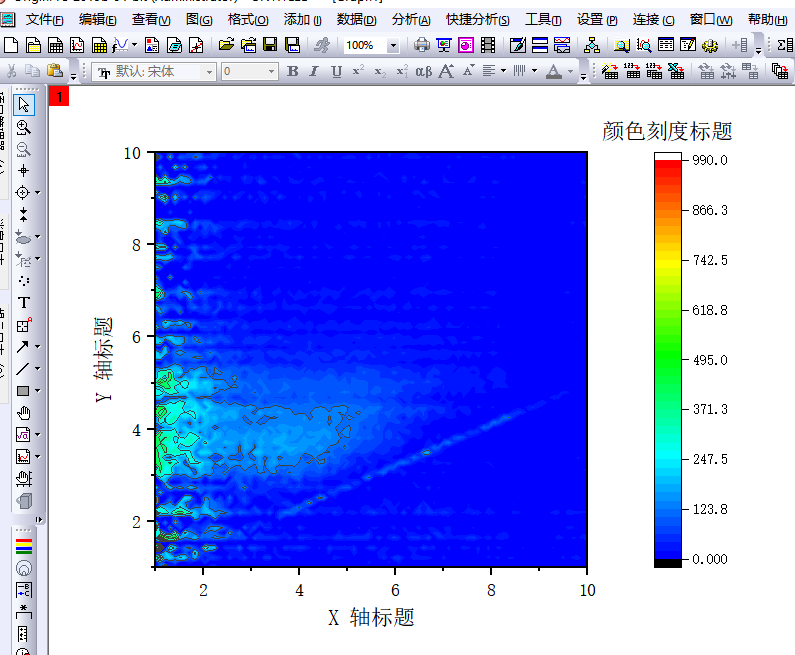The height and width of the screenshot is (655, 795).
Task: Select the Zoom Out tool
Action: pyautogui.click(x=23, y=149)
